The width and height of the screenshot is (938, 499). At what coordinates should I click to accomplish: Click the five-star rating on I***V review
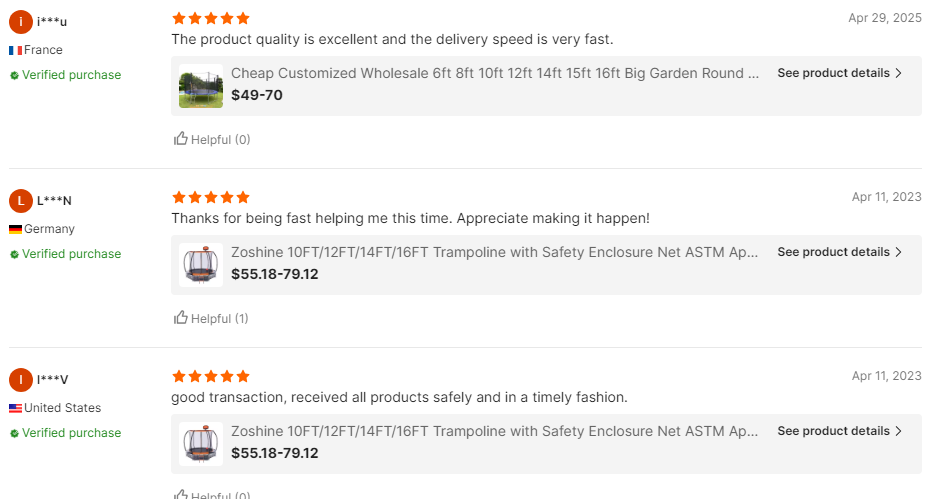click(210, 376)
